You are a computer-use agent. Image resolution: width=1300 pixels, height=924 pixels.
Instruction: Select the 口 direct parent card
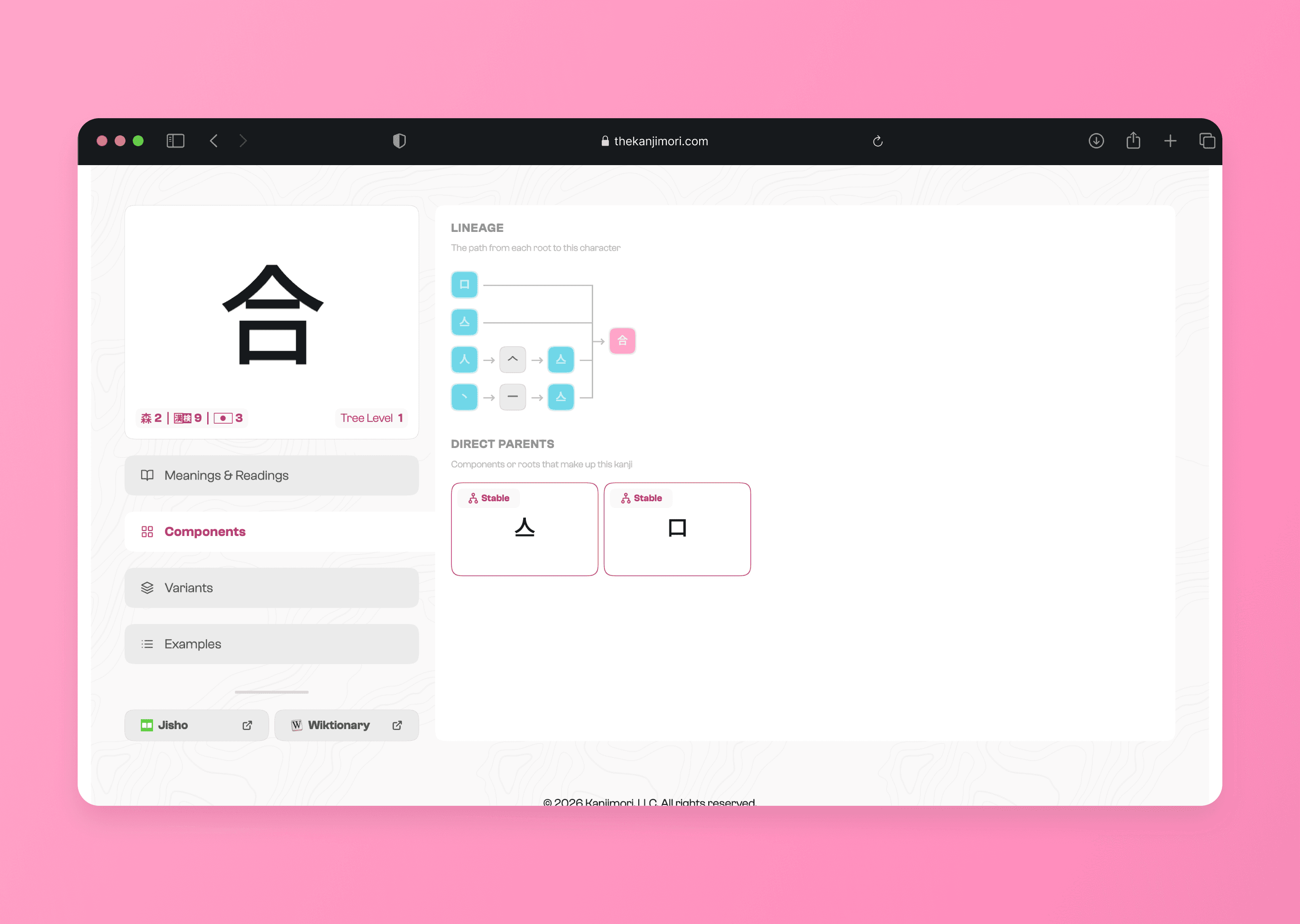click(677, 529)
